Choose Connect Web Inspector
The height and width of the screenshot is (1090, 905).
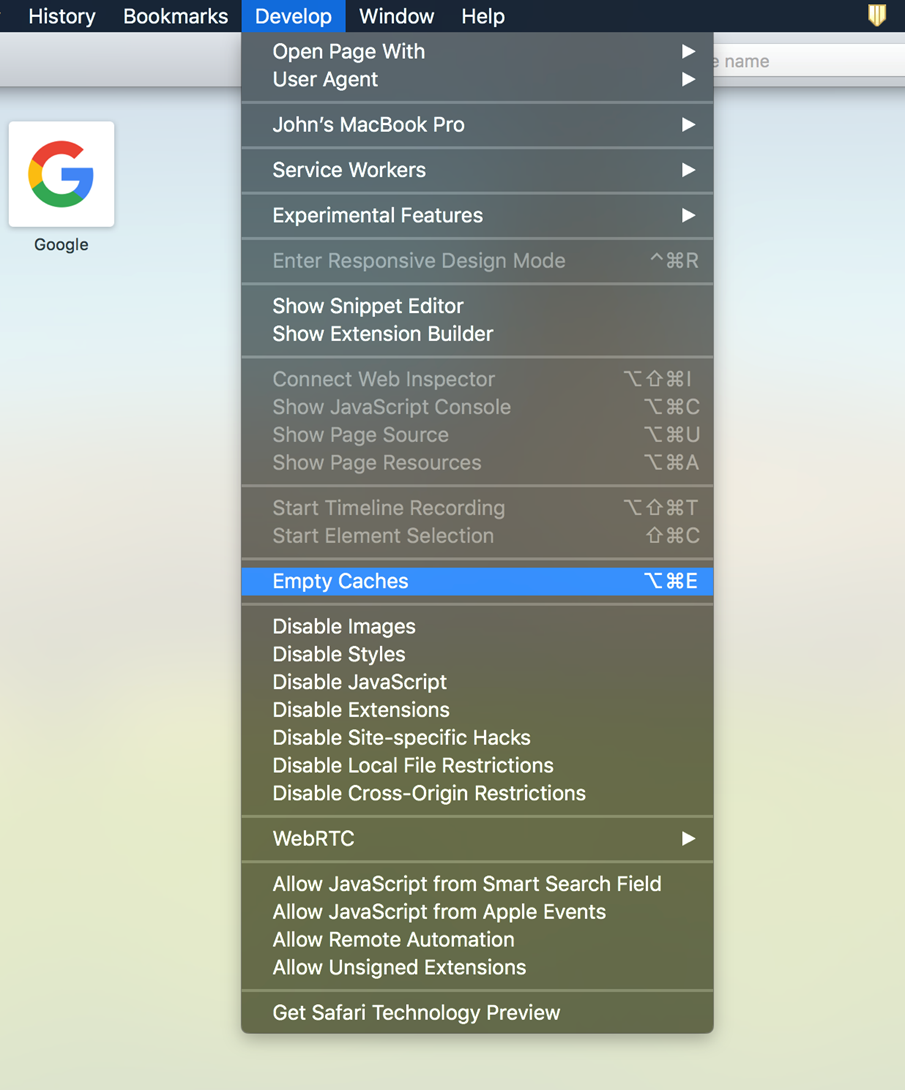tap(478, 379)
